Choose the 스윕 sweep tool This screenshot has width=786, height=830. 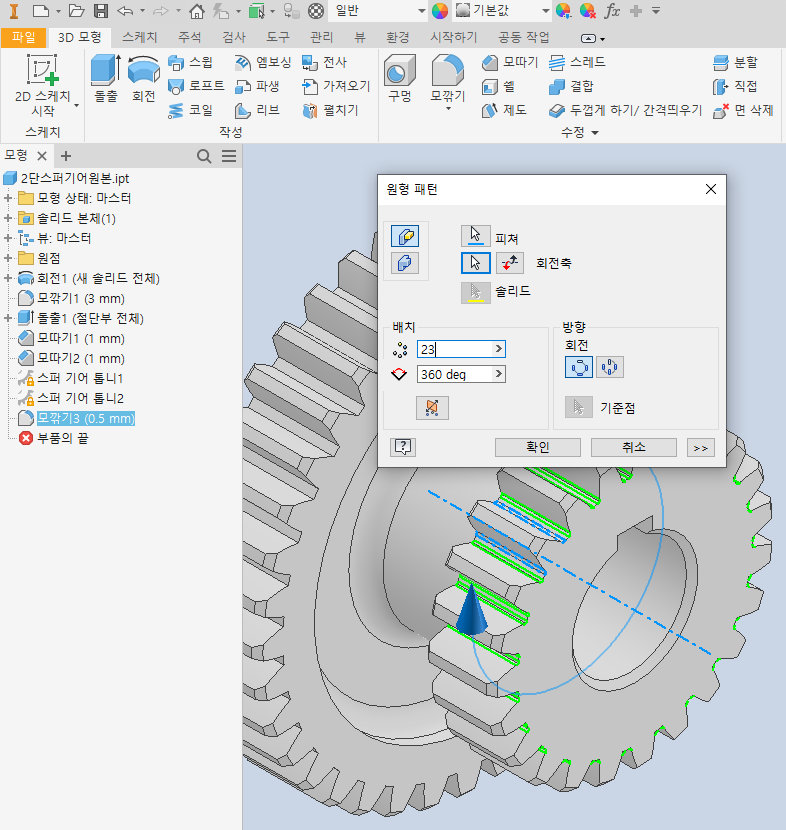[x=191, y=62]
